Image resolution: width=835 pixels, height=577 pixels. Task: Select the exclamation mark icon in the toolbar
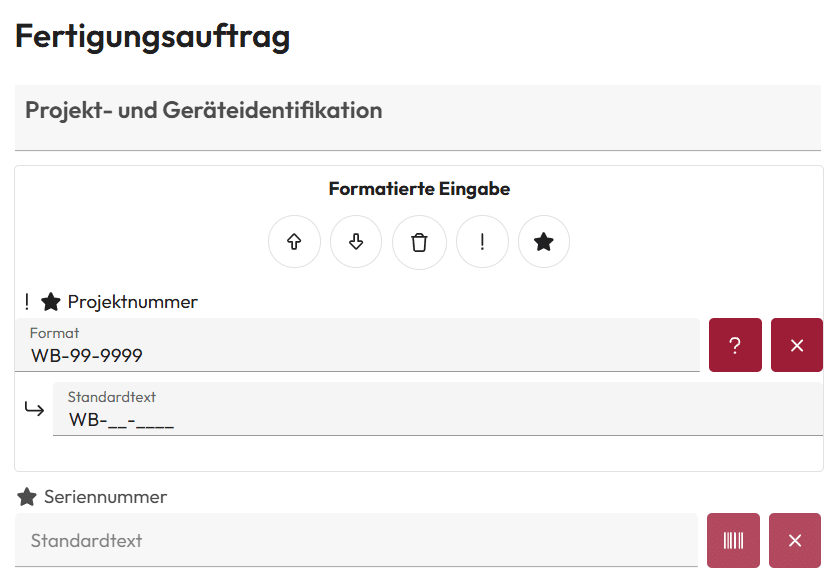coord(482,241)
